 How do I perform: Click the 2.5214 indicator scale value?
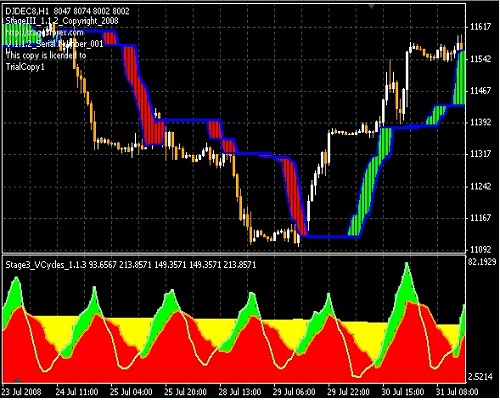tap(480, 377)
